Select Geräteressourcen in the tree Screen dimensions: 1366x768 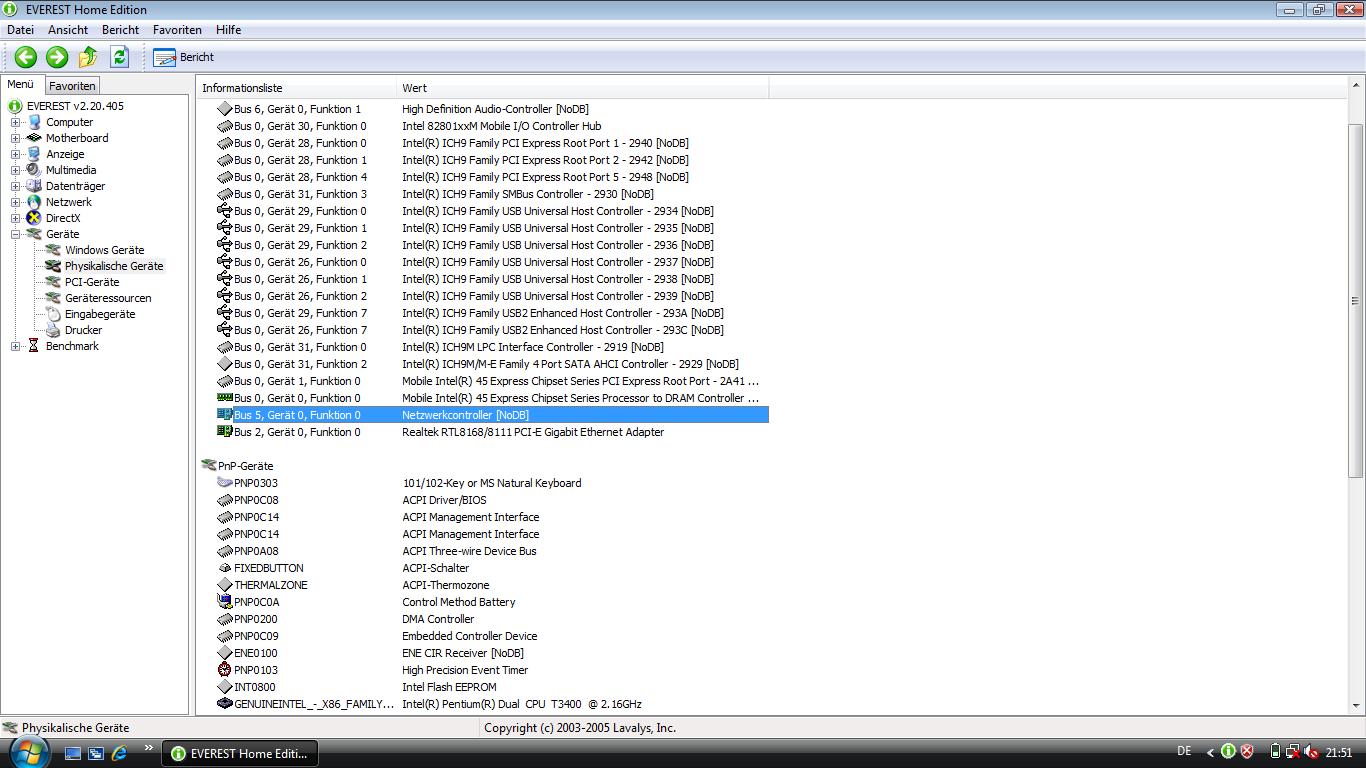[108, 298]
